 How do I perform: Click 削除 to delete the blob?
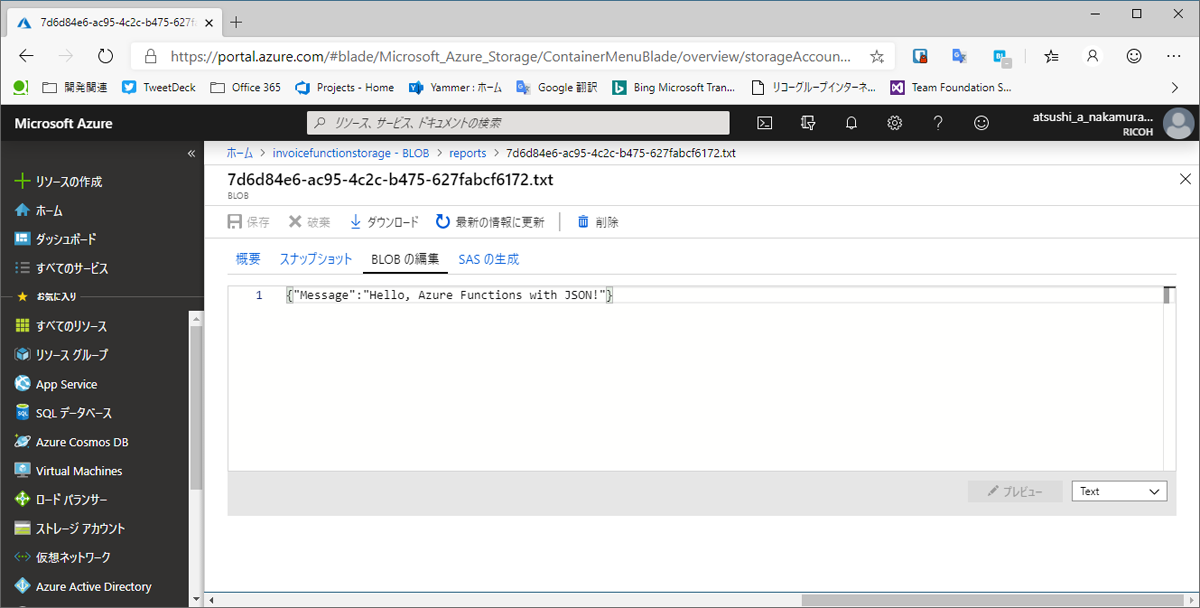598,222
